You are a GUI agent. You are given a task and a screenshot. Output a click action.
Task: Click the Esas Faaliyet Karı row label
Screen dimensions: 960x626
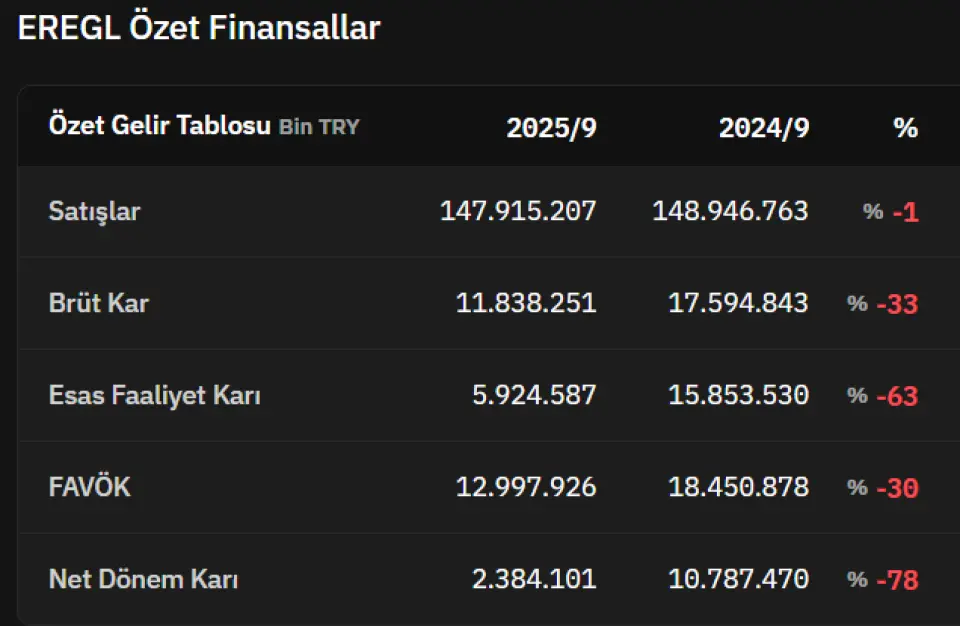[155, 395]
